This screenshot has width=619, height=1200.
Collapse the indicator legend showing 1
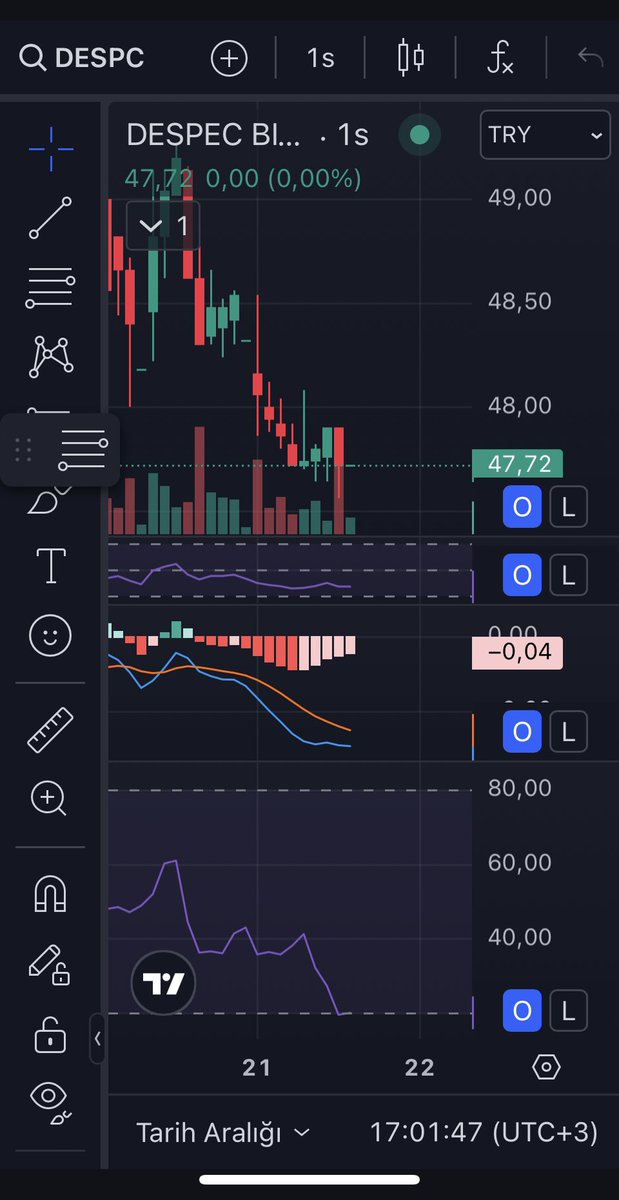click(x=163, y=226)
